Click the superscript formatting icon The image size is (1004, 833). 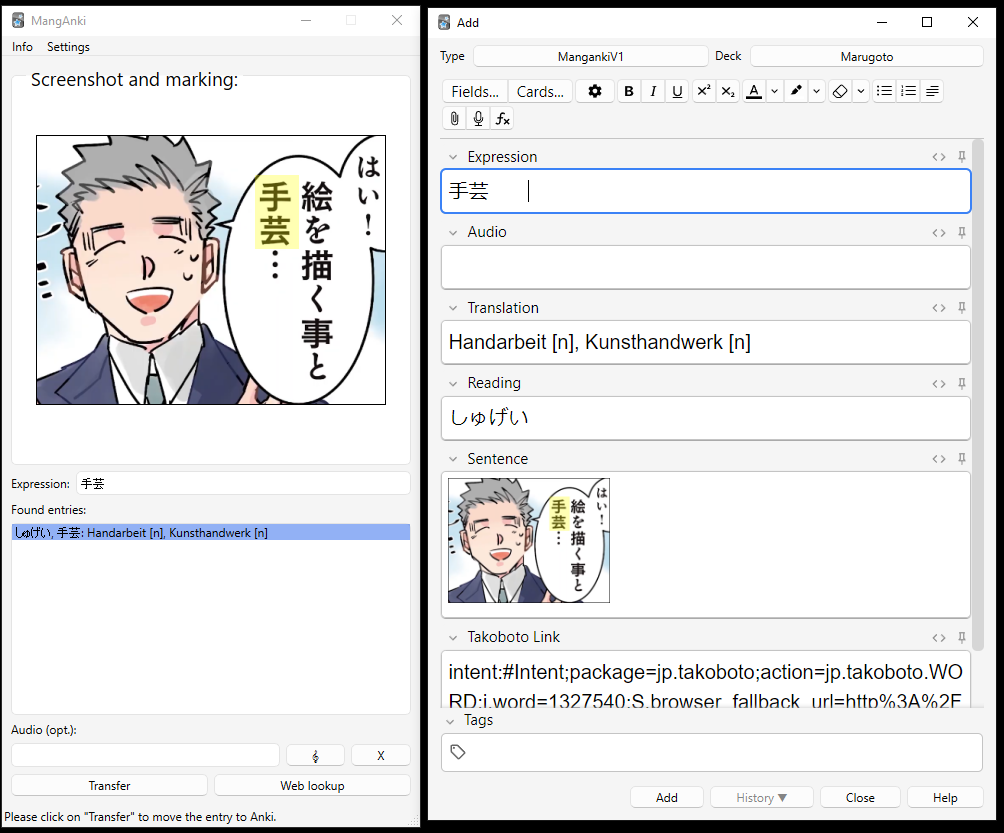[x=703, y=91]
